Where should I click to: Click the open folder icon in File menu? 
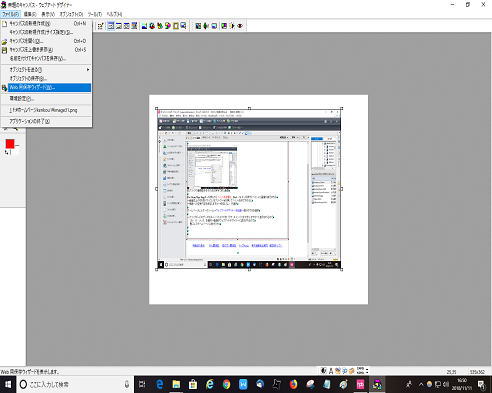(x=4, y=41)
